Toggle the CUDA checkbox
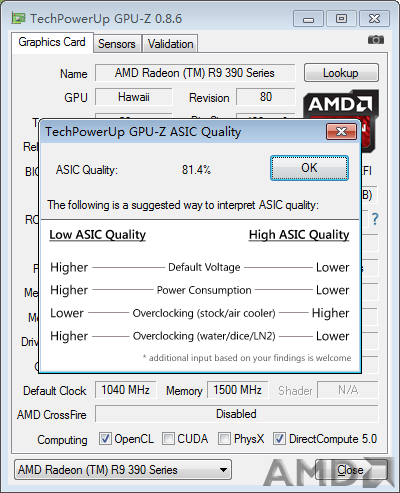400x493 pixels. (168, 439)
